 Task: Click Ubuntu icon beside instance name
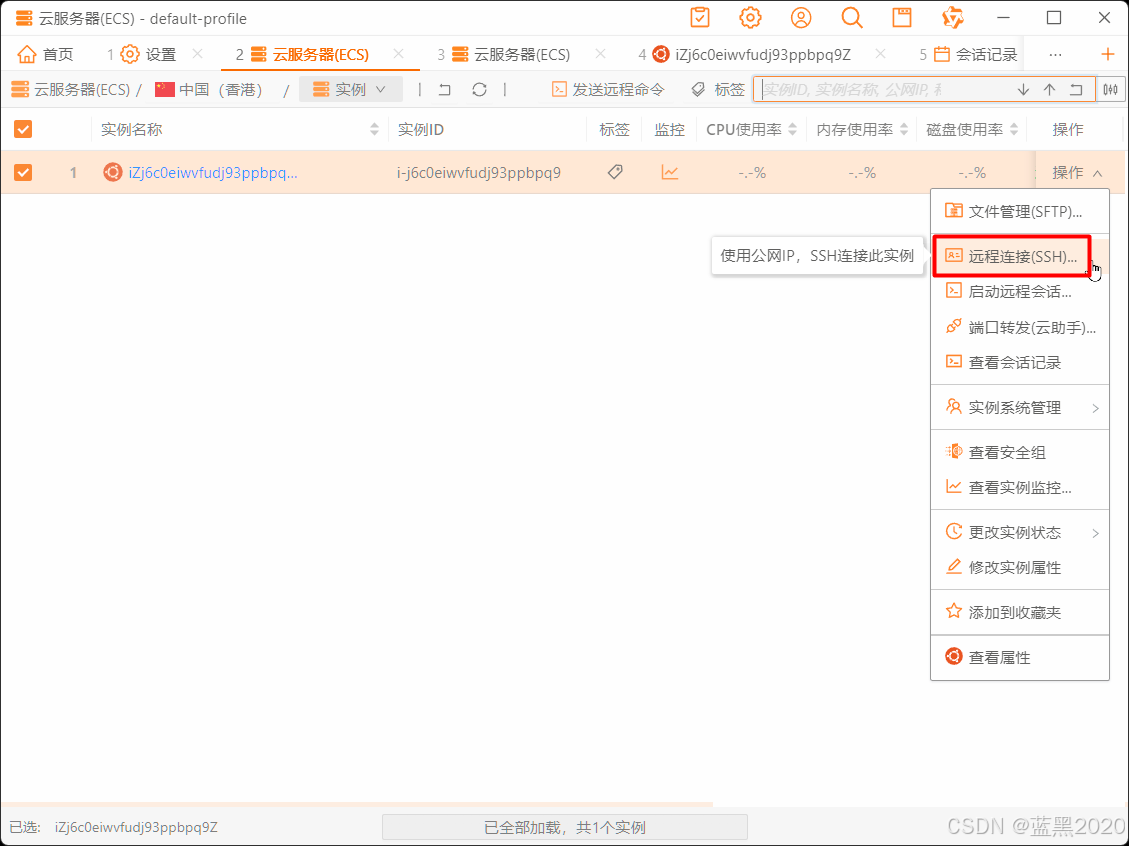[112, 172]
